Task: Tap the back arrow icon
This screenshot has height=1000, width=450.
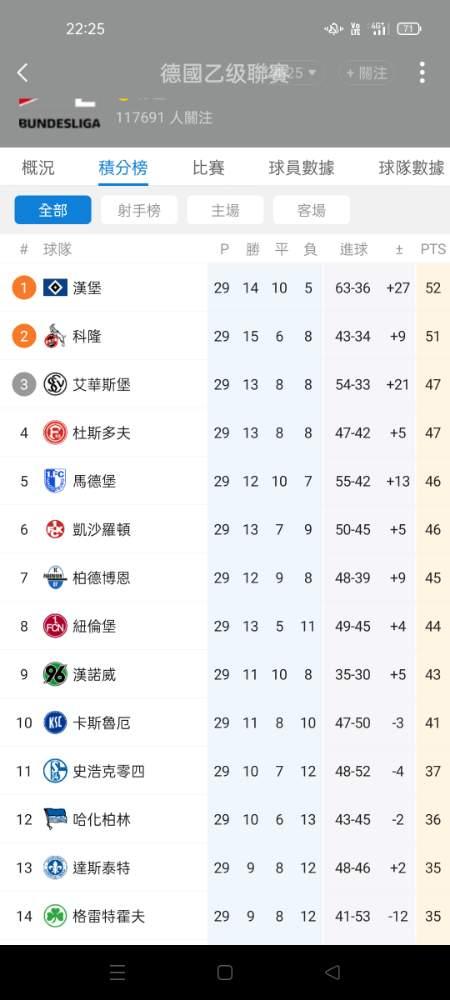Action: (22, 73)
